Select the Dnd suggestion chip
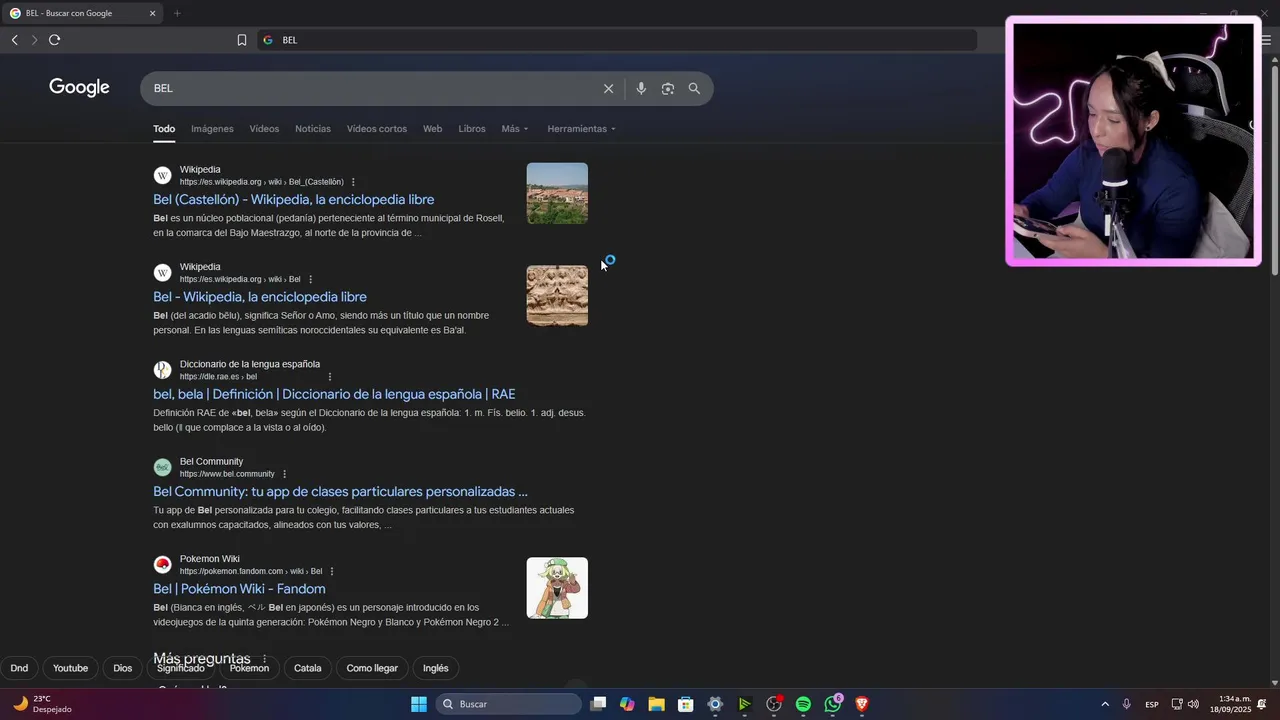This screenshot has height=720, width=1280. [x=19, y=668]
